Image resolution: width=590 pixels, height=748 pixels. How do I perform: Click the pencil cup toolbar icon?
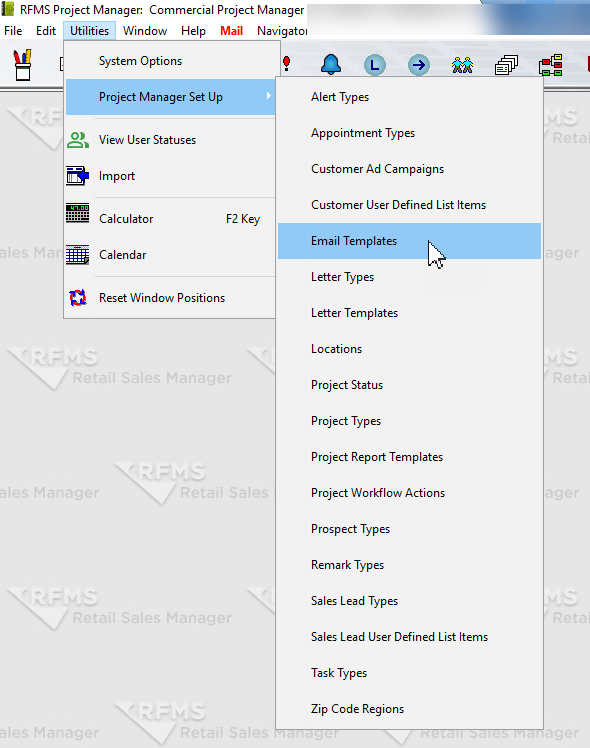(22, 65)
